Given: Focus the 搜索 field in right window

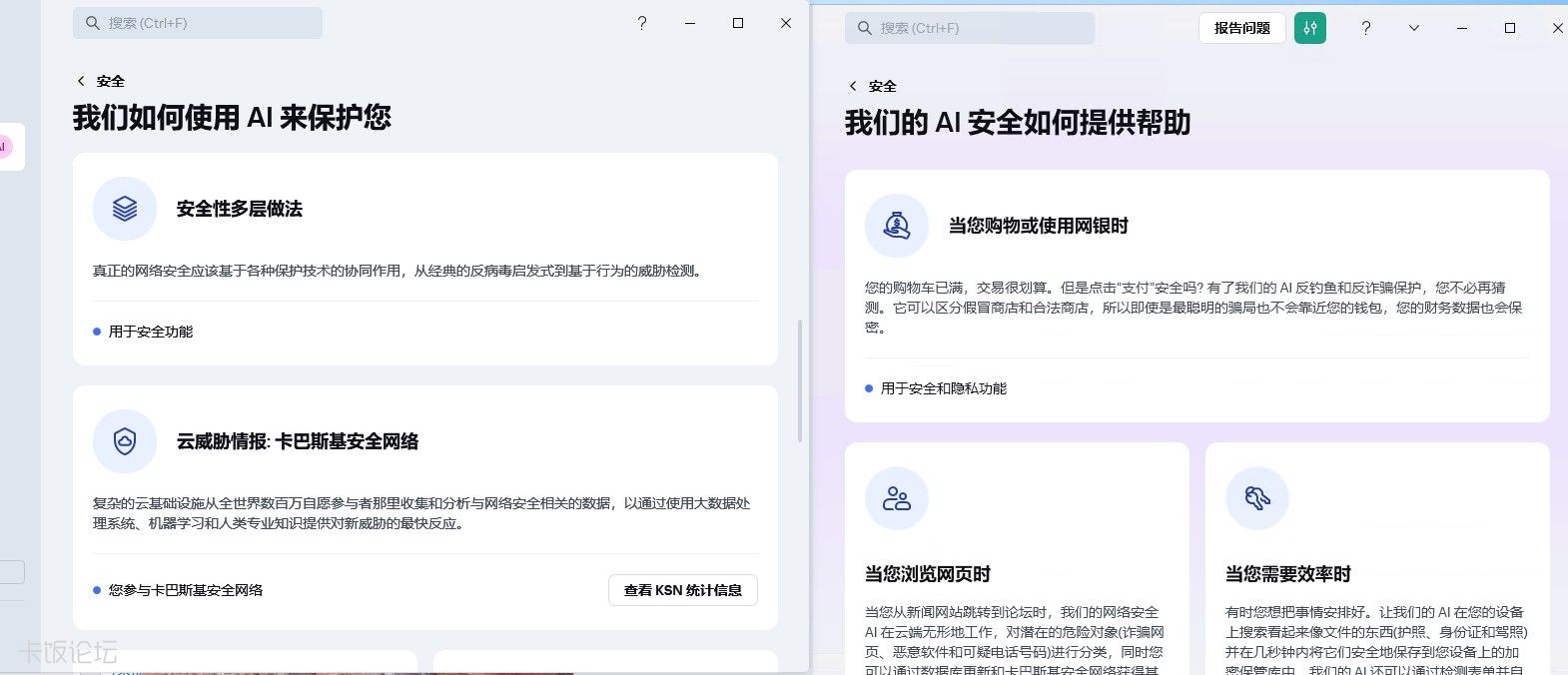Looking at the screenshot, I should pyautogui.click(x=970, y=28).
